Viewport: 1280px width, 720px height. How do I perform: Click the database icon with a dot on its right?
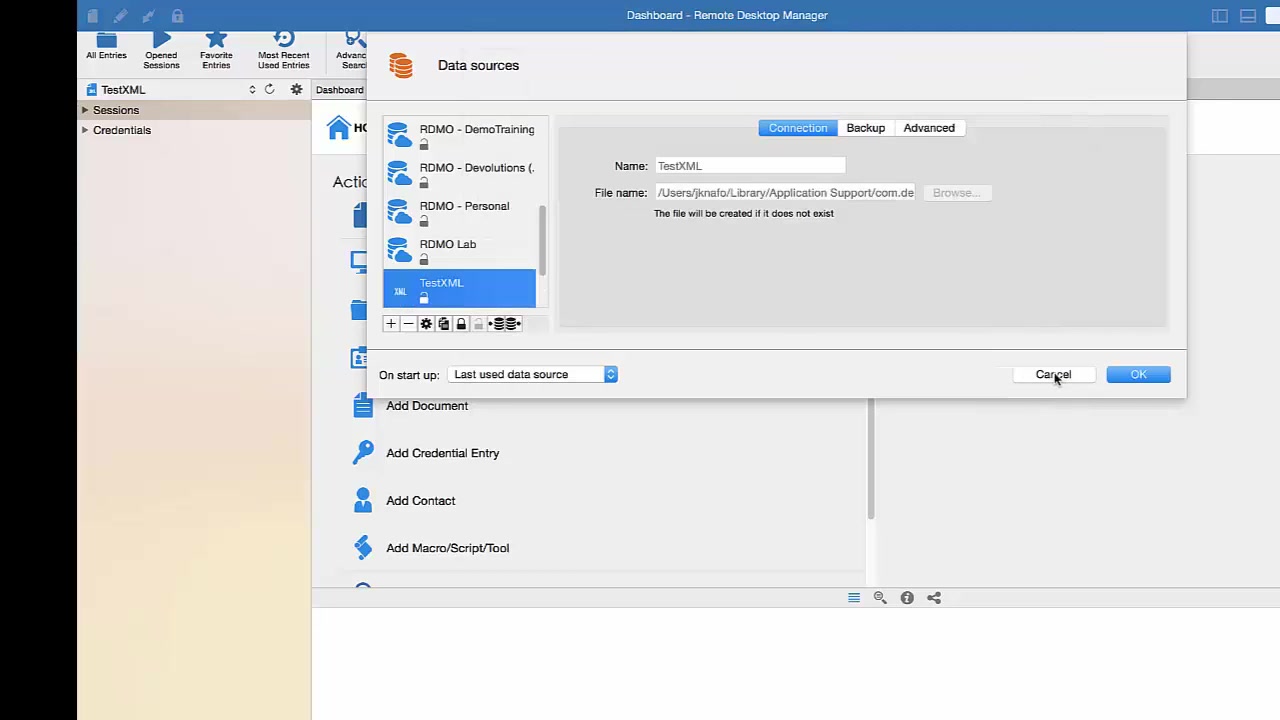(x=513, y=323)
